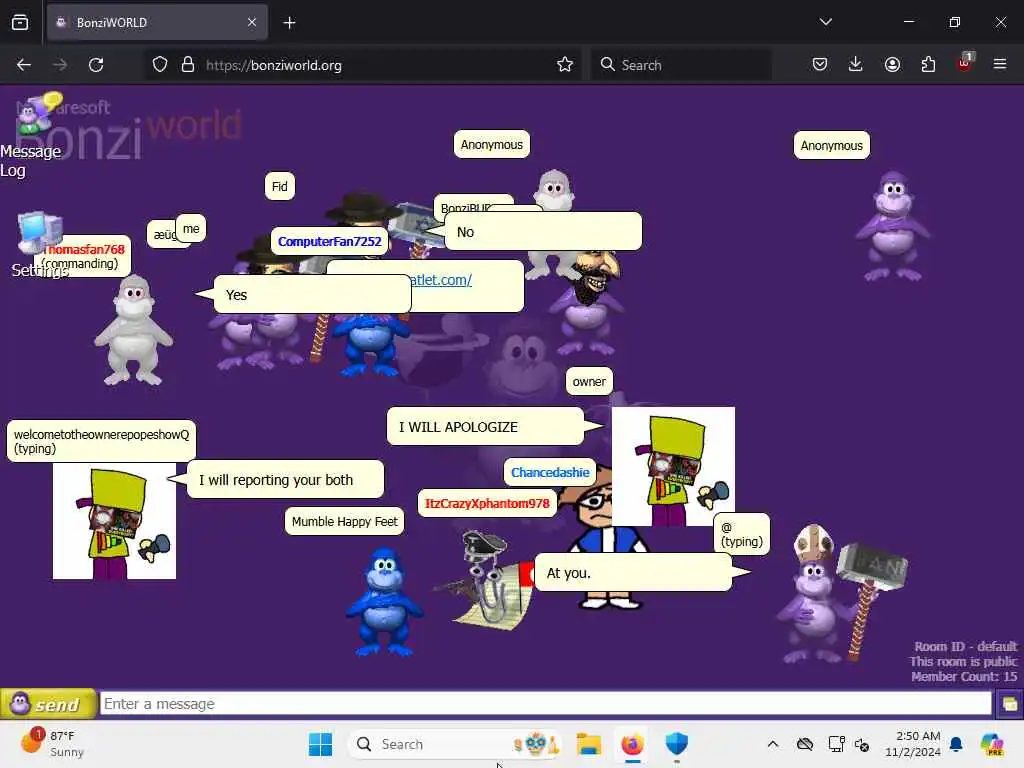
Task: Bookmark this page with the star
Action: pyautogui.click(x=565, y=65)
